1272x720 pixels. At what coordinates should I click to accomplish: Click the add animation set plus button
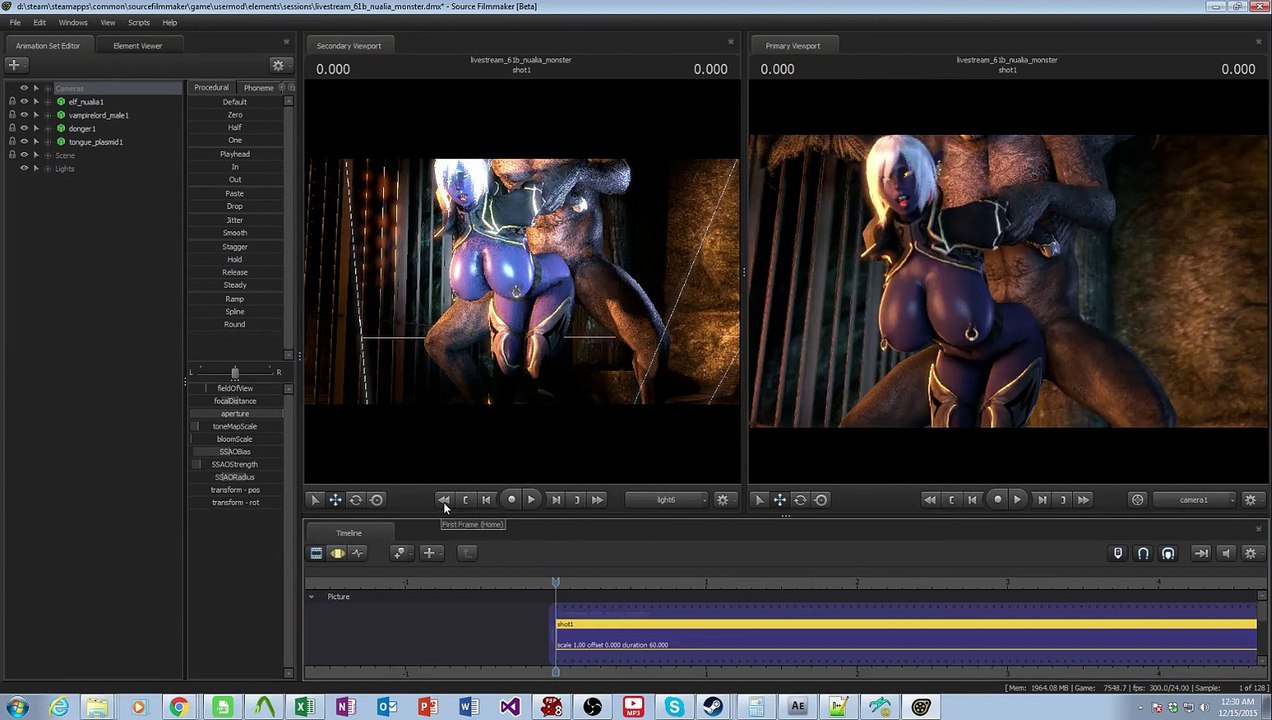14,65
